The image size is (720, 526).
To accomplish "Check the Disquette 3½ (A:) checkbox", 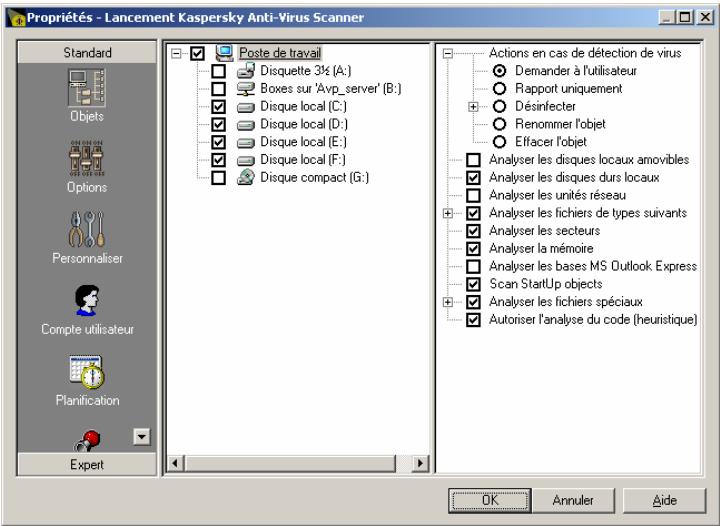I will tap(219, 71).
